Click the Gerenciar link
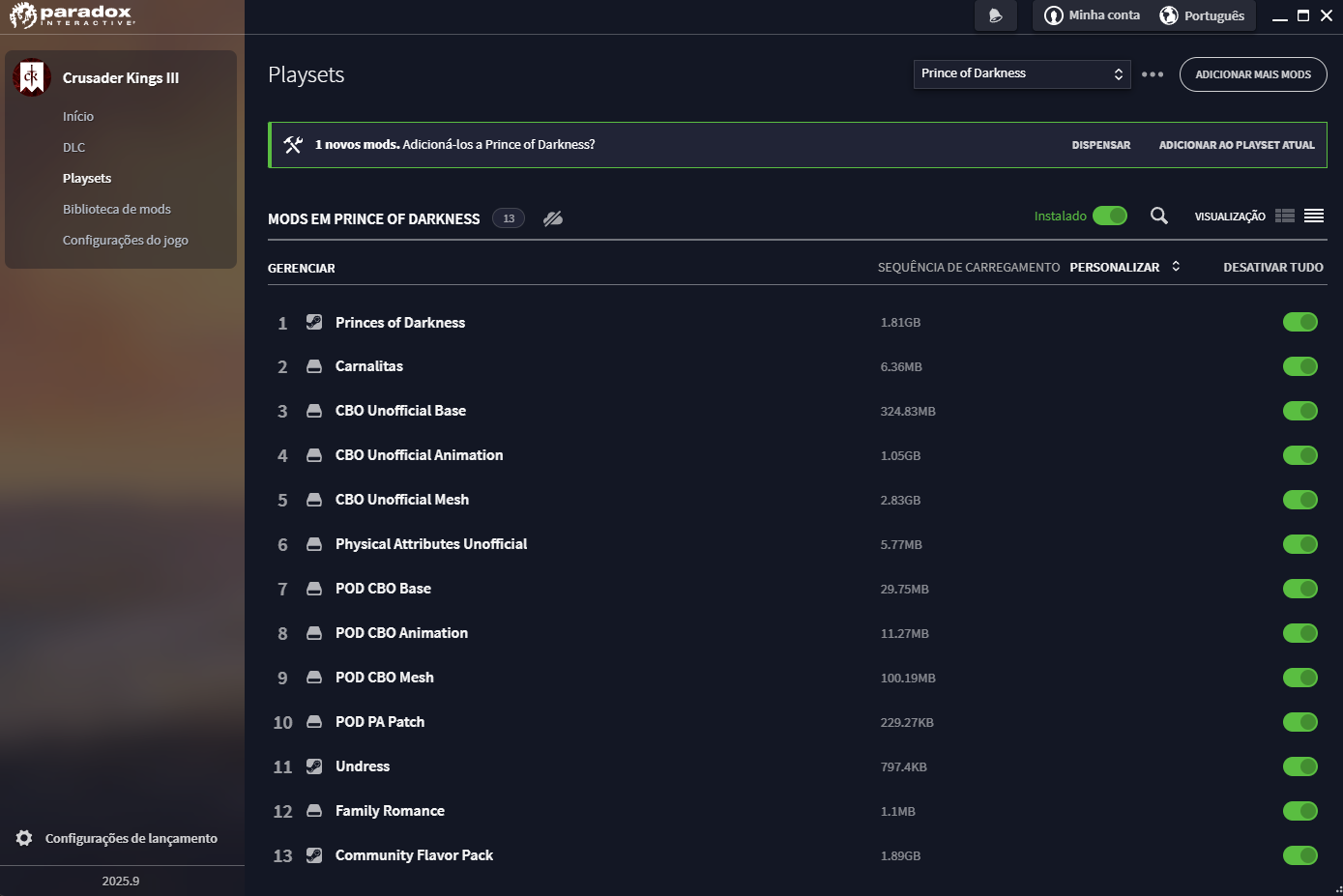This screenshot has height=896, width=1343. tap(302, 268)
